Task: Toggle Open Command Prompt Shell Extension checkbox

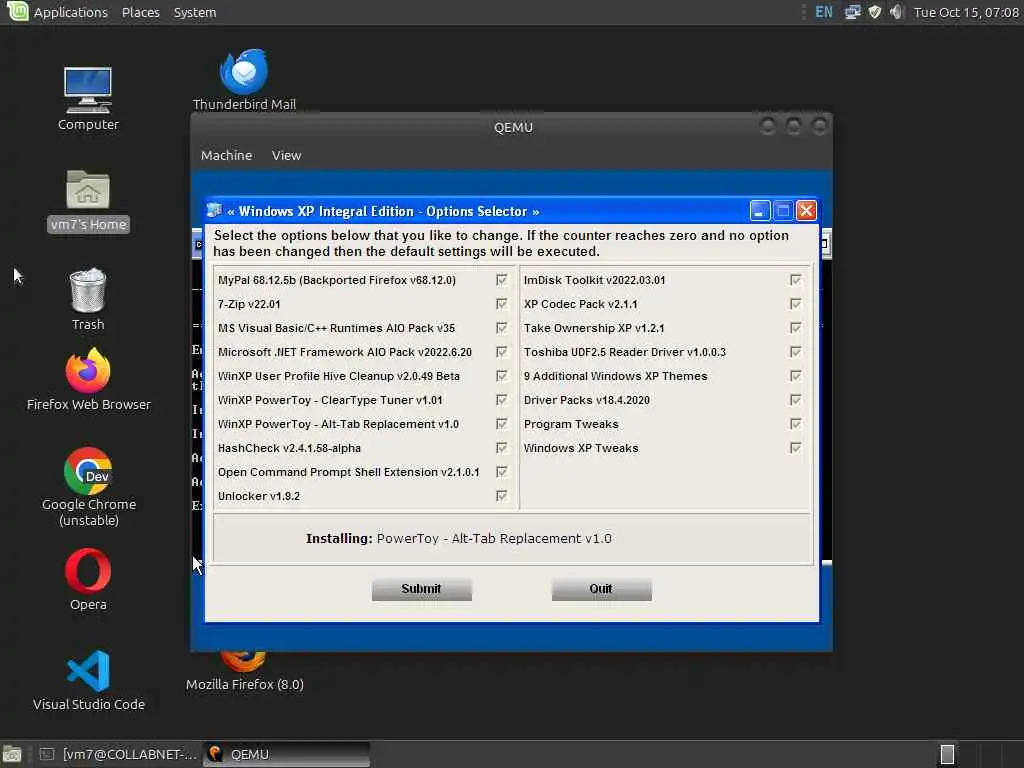Action: coord(502,472)
